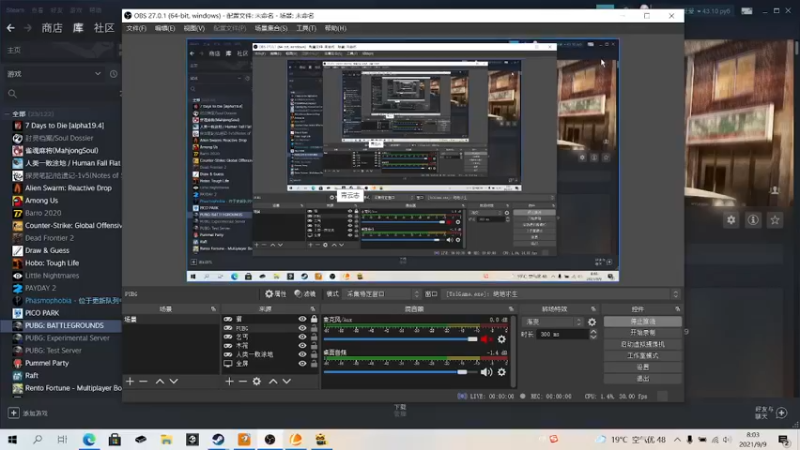Switch Steam to Big Picture mode icon

pos(747,11)
